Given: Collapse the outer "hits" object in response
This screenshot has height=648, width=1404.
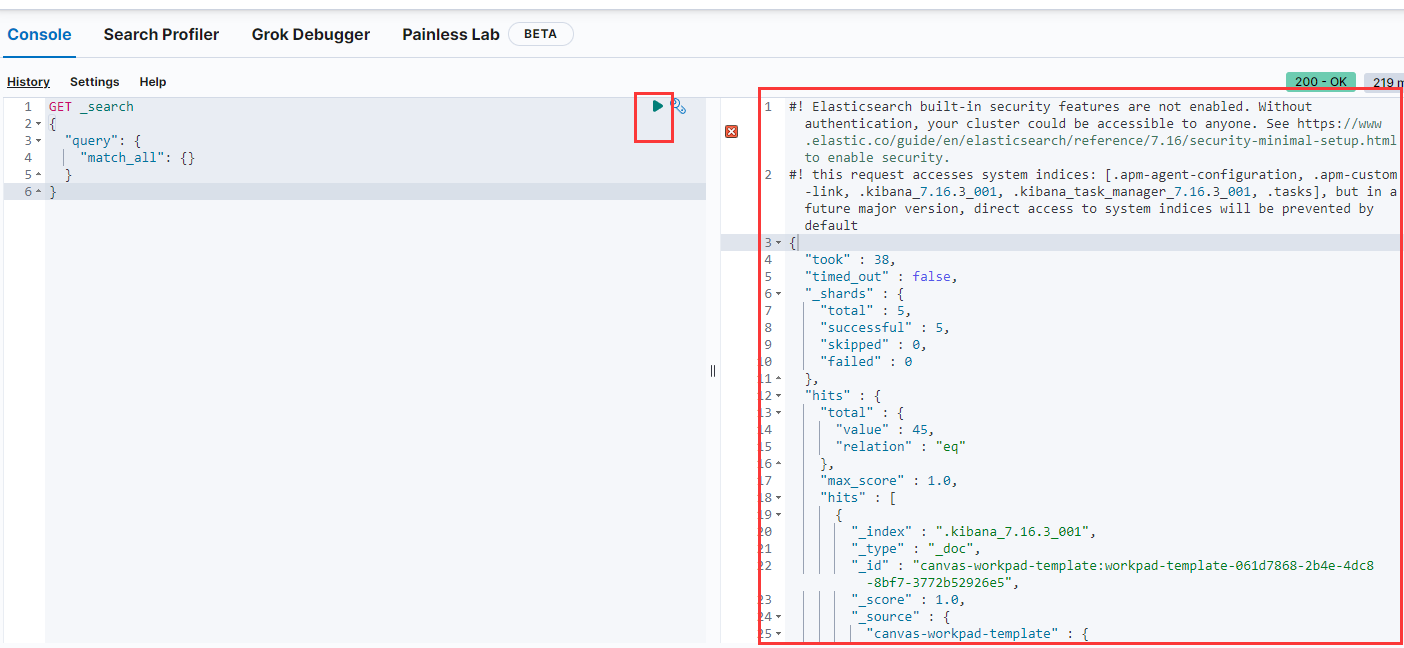Looking at the screenshot, I should pos(778,395).
